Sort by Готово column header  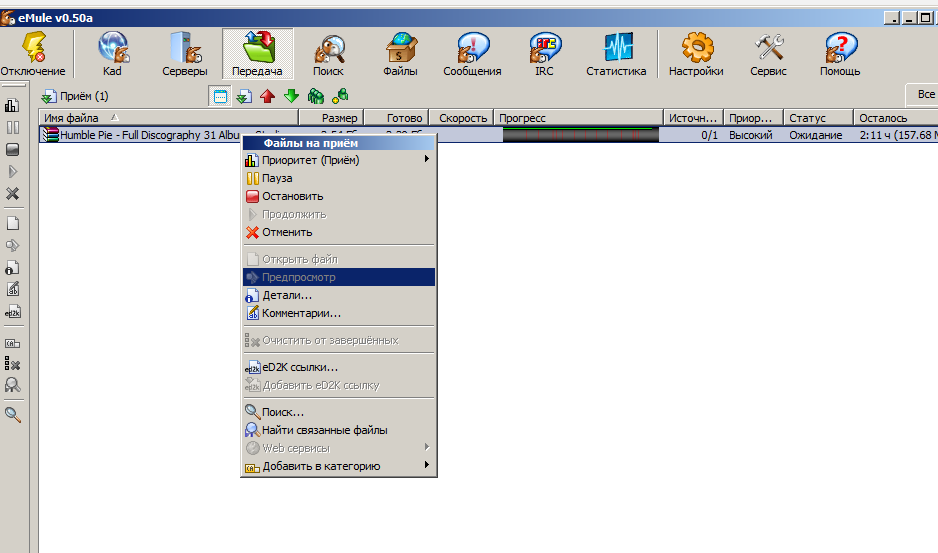coord(397,118)
